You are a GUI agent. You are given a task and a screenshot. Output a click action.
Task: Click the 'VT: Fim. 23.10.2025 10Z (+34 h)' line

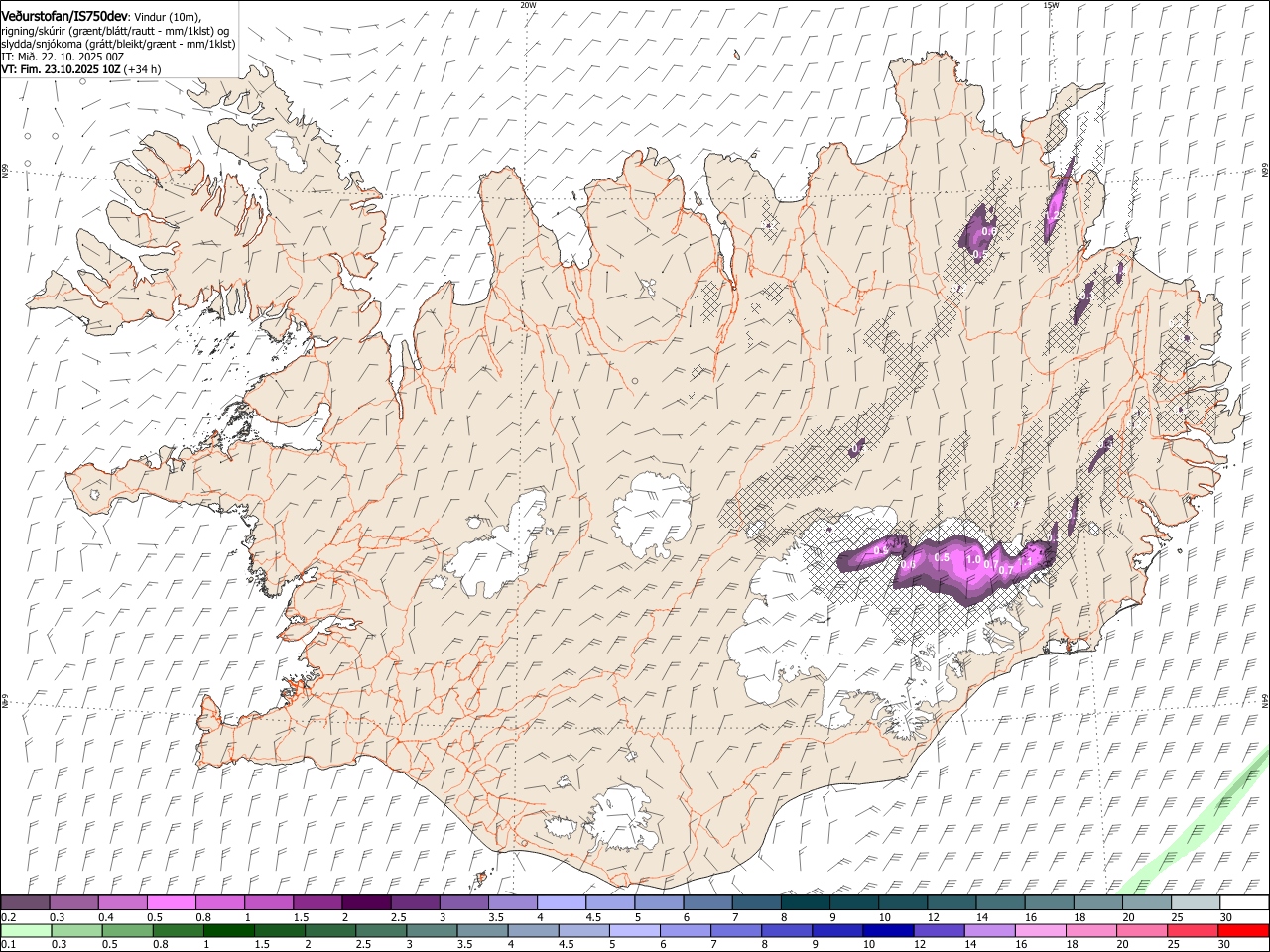81,70
